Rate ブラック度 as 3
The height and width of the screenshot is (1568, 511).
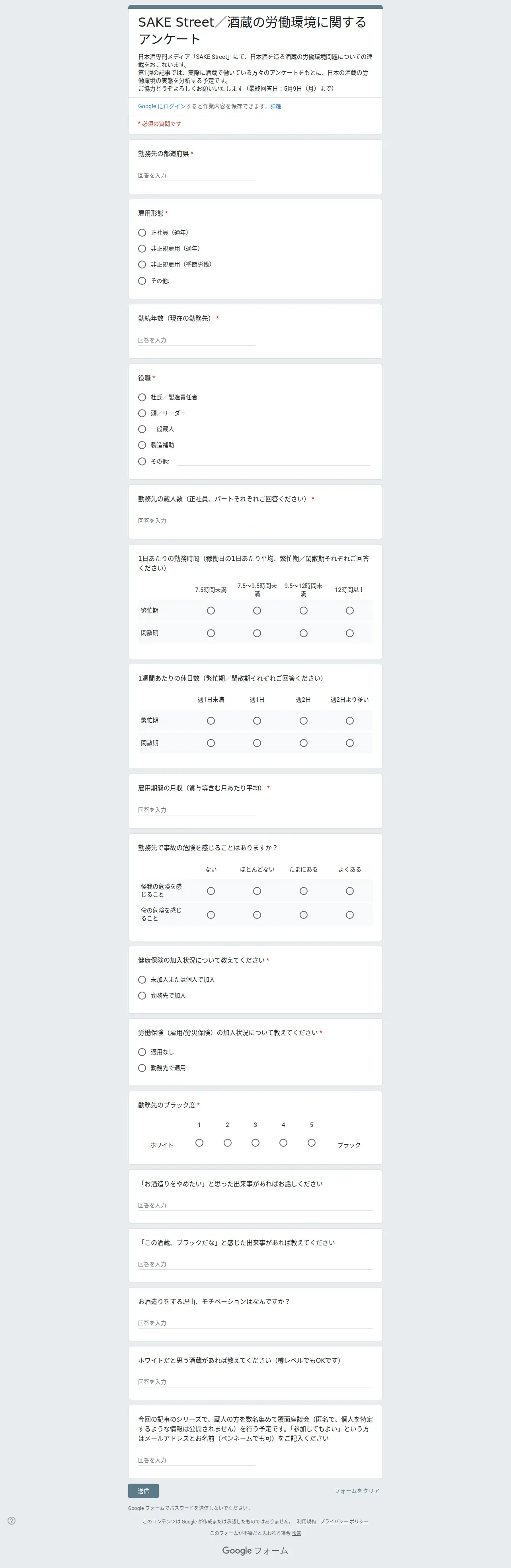click(x=255, y=1142)
